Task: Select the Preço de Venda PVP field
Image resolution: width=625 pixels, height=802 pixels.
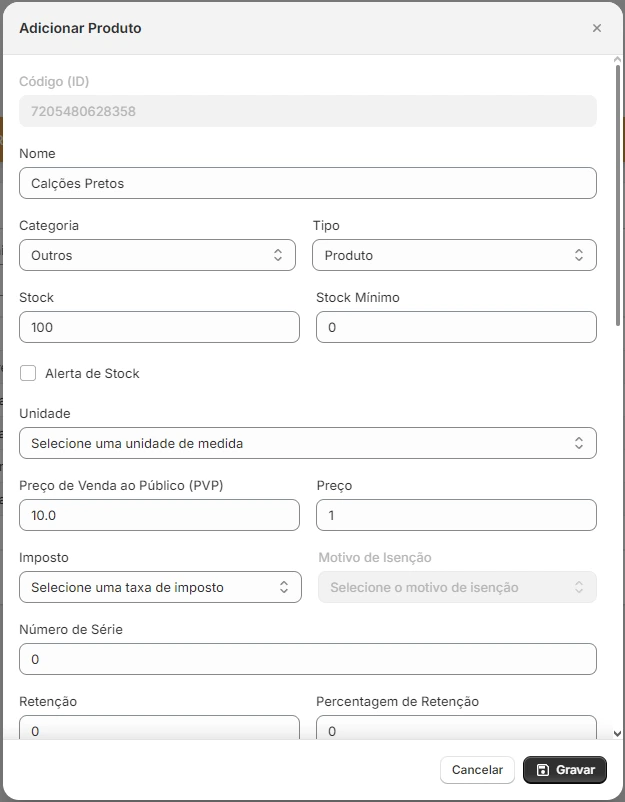Action: pos(158,515)
